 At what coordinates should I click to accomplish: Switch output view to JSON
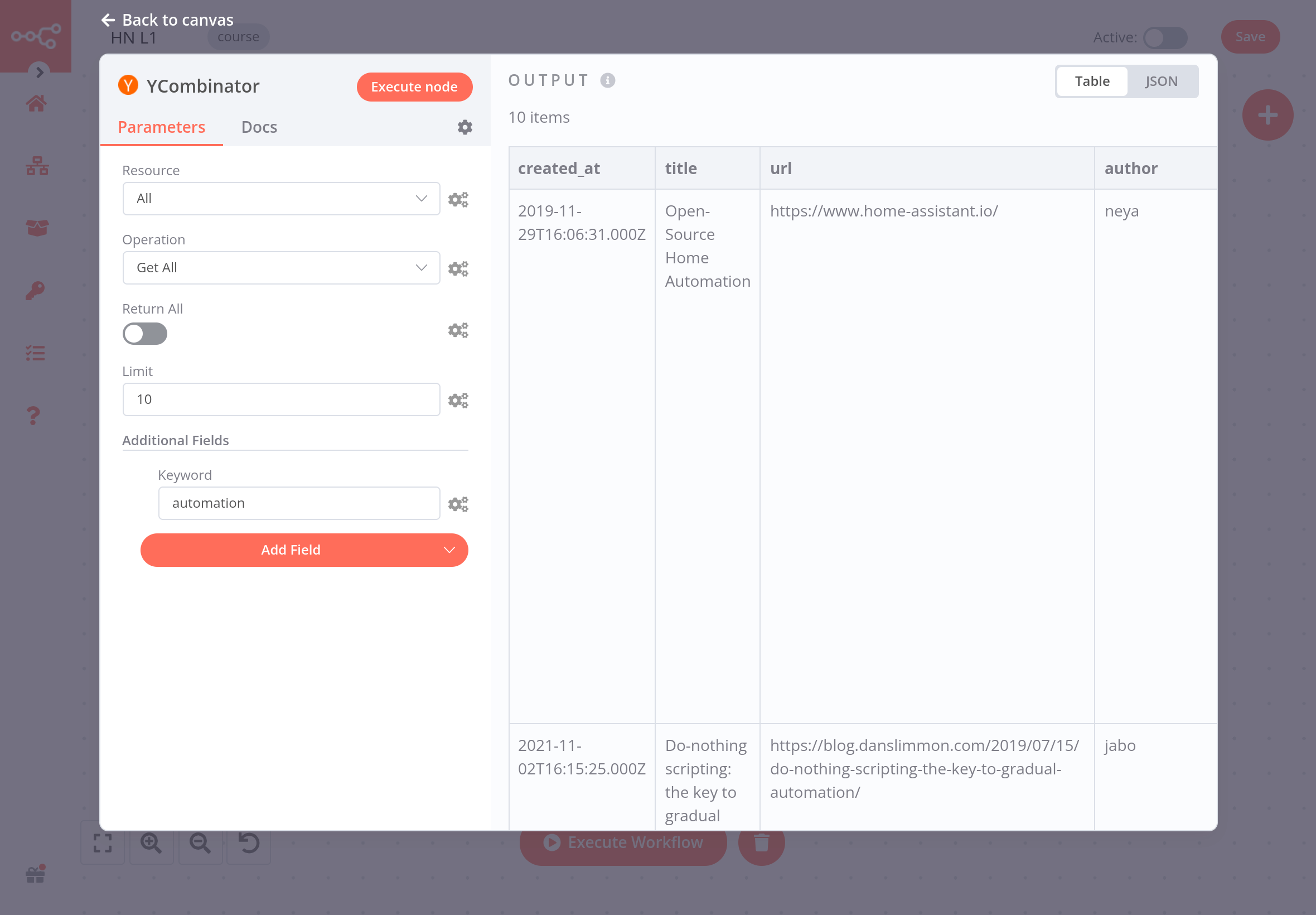tap(1162, 81)
